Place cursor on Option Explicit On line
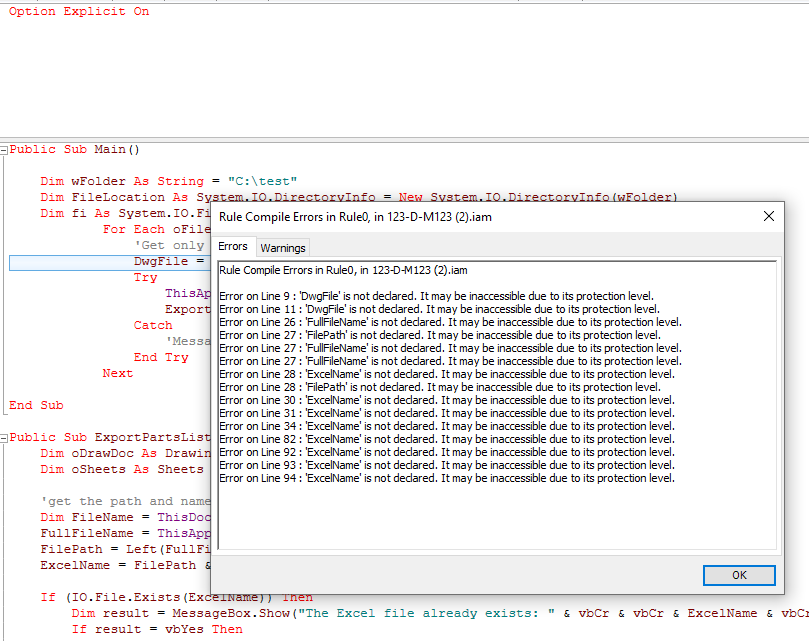Image resolution: width=809 pixels, height=641 pixels. pos(79,11)
